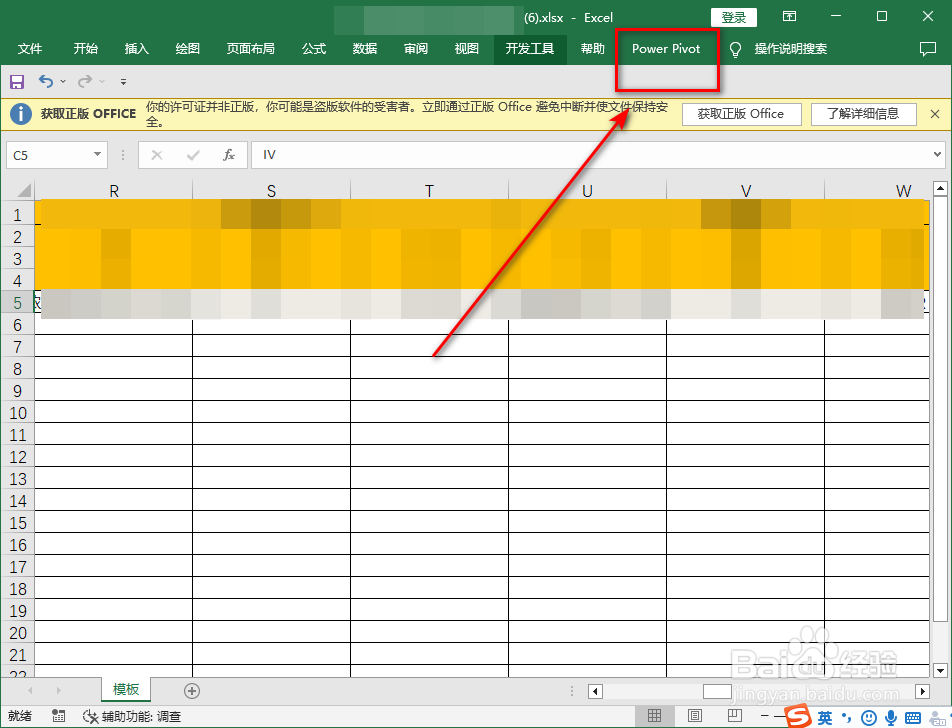Select column R header
Viewport: 952px width, 728px height.
click(114, 191)
